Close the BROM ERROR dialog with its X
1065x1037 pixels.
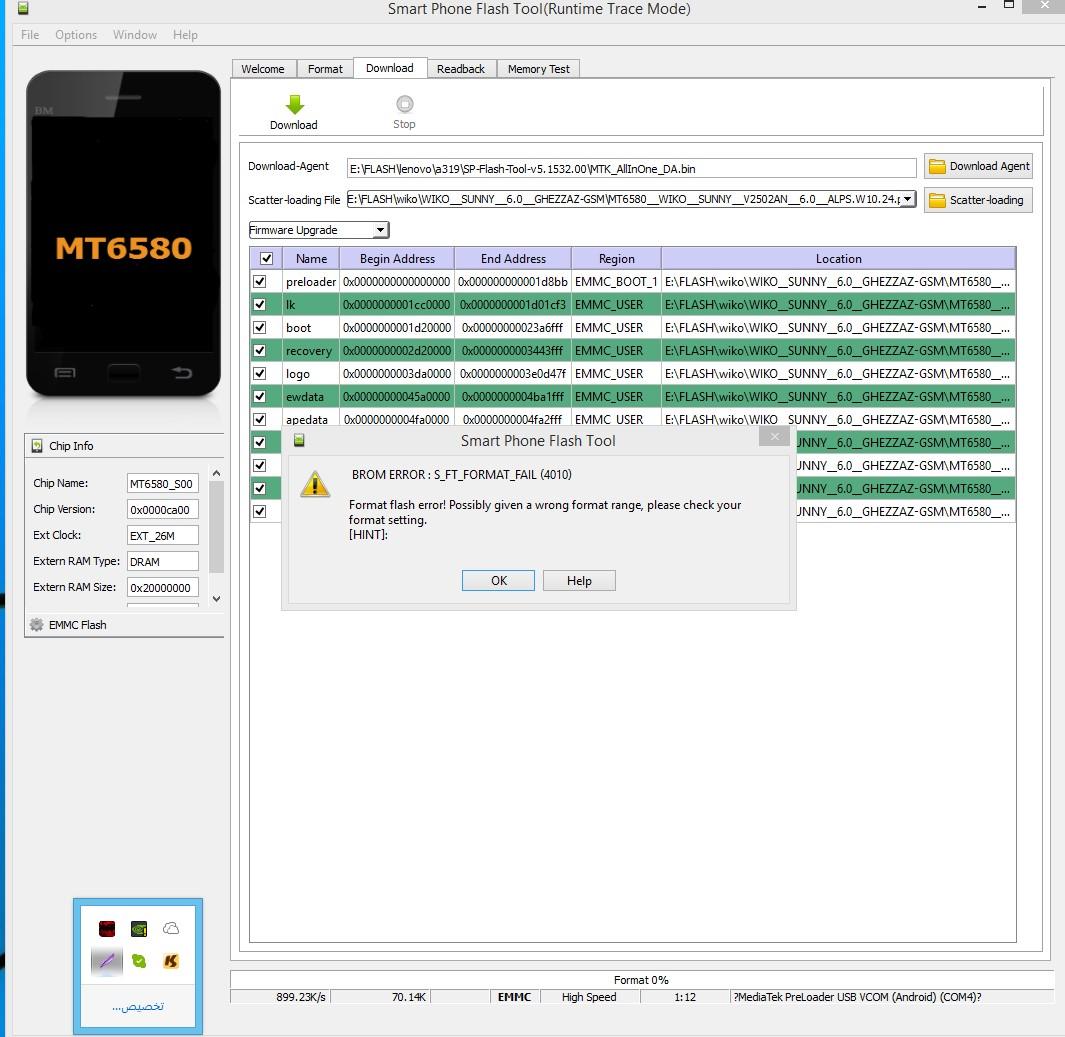pyautogui.click(x=774, y=437)
